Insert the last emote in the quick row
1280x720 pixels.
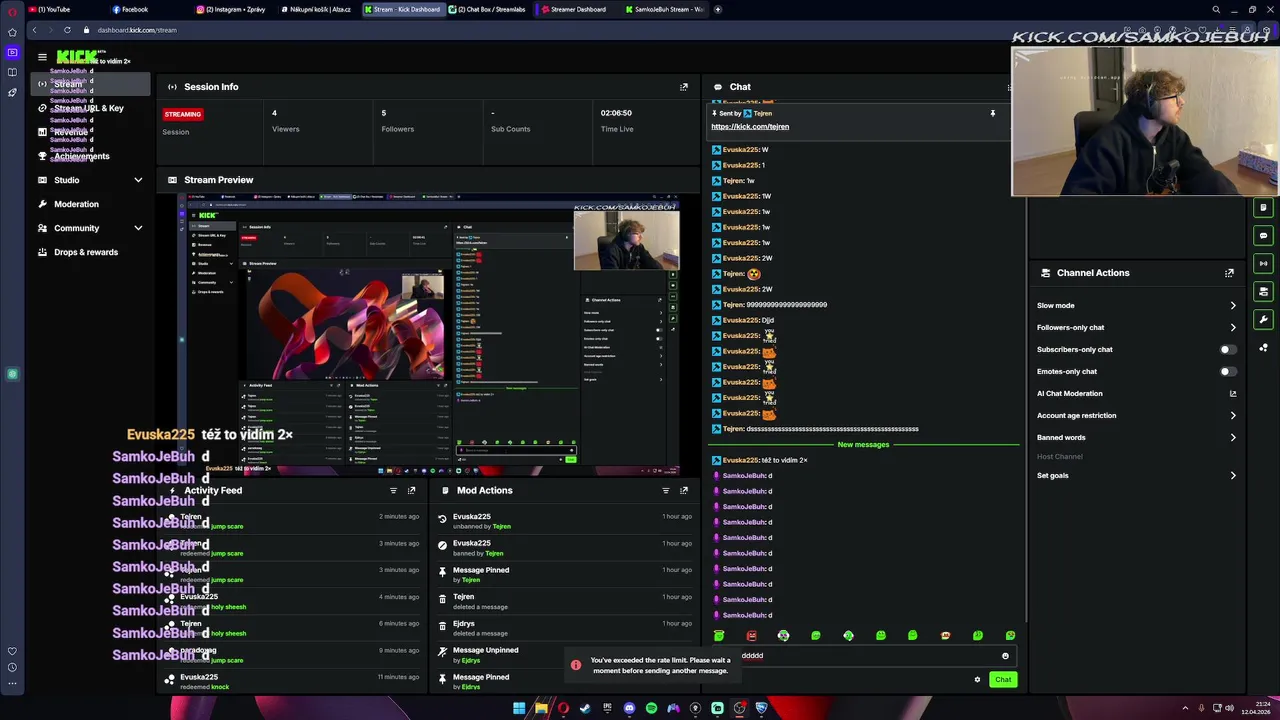pos(1010,636)
